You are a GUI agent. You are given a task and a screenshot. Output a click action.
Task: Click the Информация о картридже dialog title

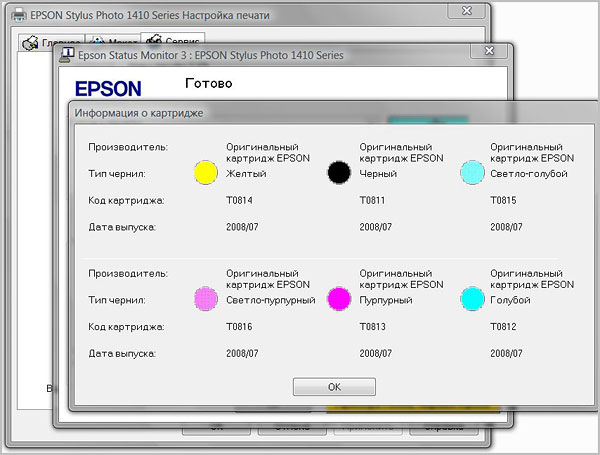[x=139, y=113]
